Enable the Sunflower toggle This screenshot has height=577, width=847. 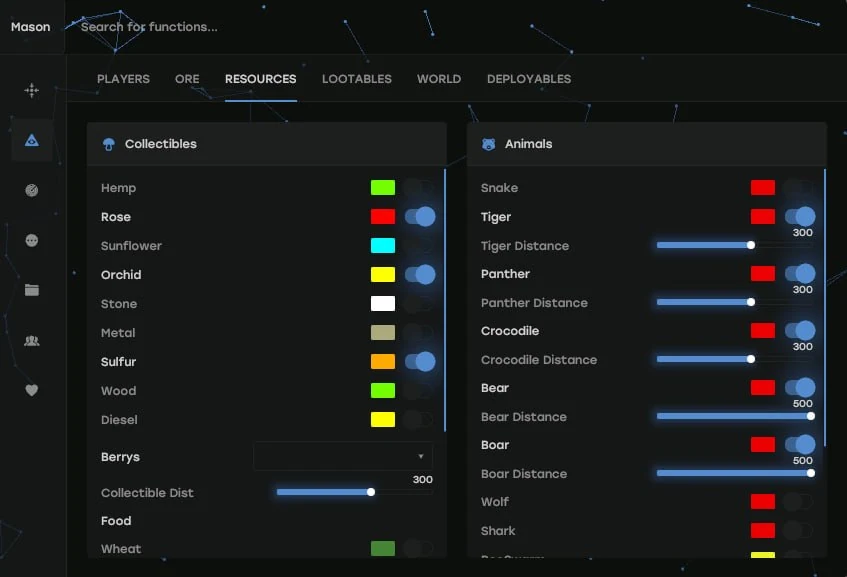419,245
